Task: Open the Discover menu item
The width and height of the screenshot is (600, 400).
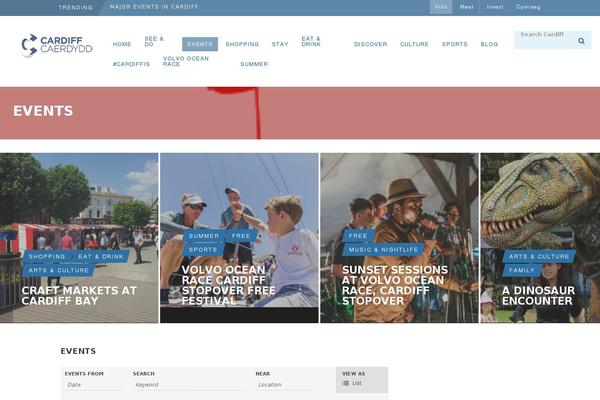Action: coord(370,44)
